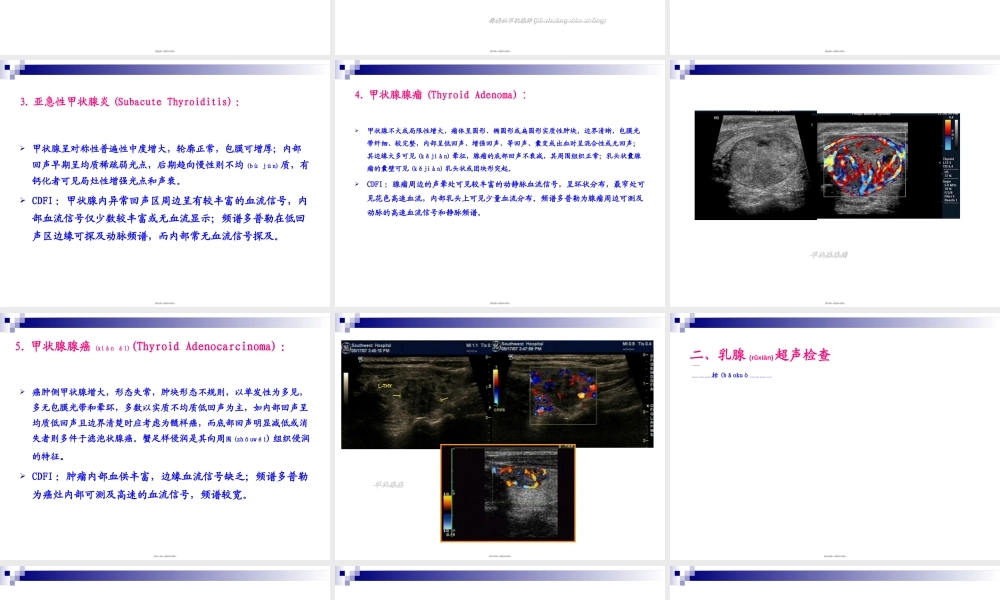Select the Thyroid Adenoma slide heading
This screenshot has height=600, width=1000.
pos(441,96)
